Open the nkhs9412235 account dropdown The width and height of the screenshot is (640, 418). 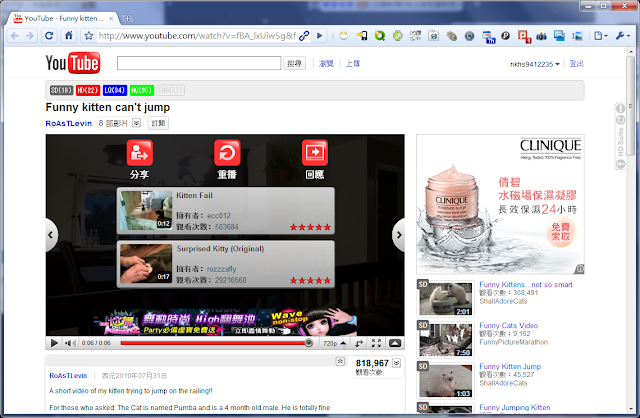point(535,64)
